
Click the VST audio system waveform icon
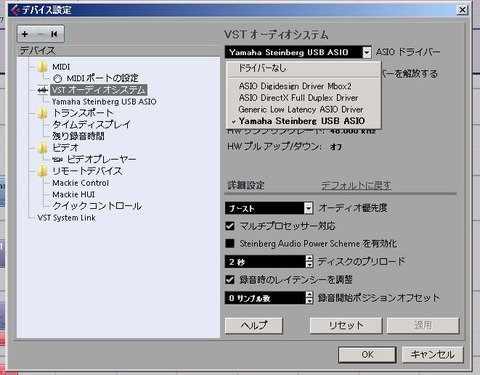click(43, 90)
